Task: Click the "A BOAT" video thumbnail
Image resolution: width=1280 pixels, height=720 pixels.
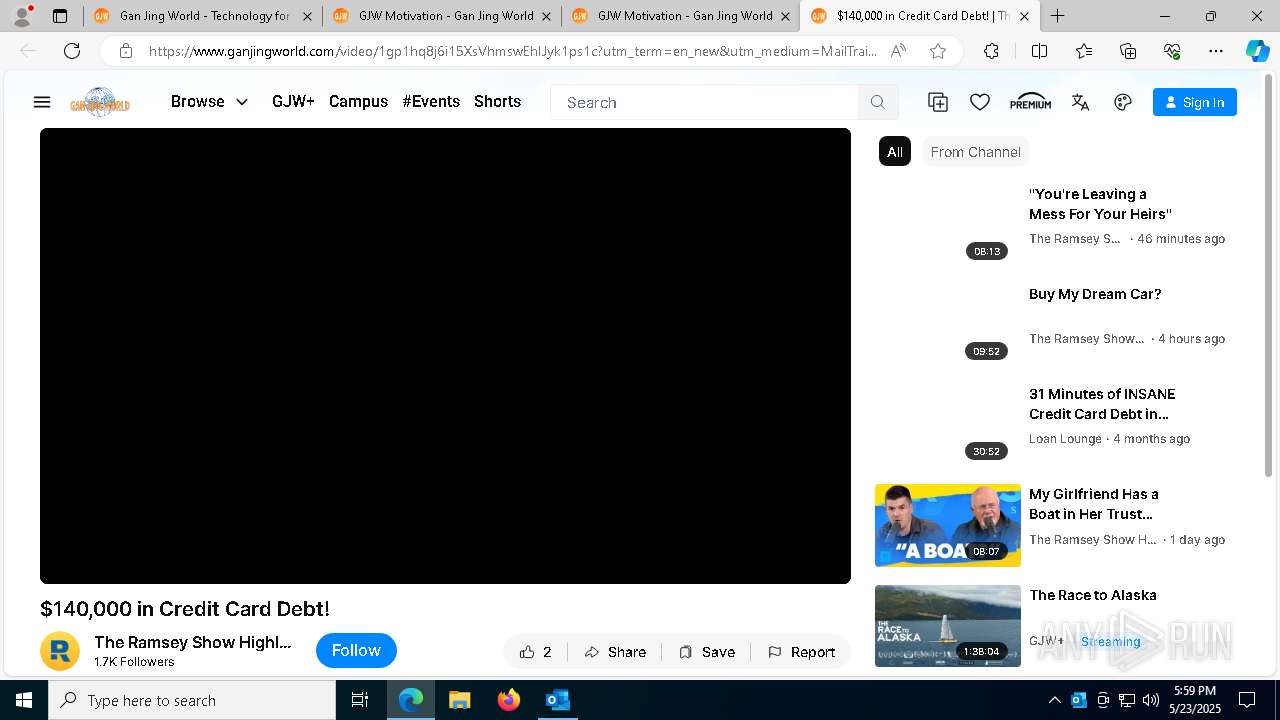Action: (x=948, y=525)
